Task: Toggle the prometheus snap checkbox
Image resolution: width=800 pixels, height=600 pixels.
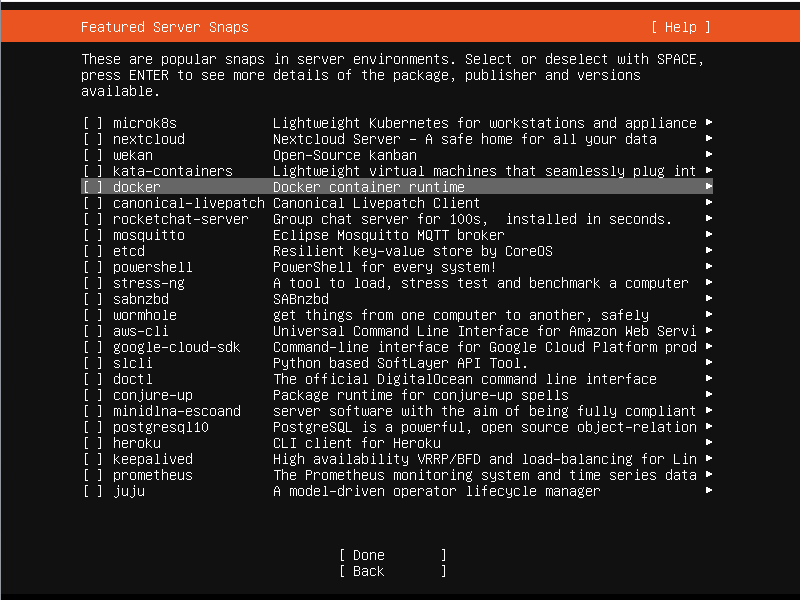Action: [x=93, y=475]
